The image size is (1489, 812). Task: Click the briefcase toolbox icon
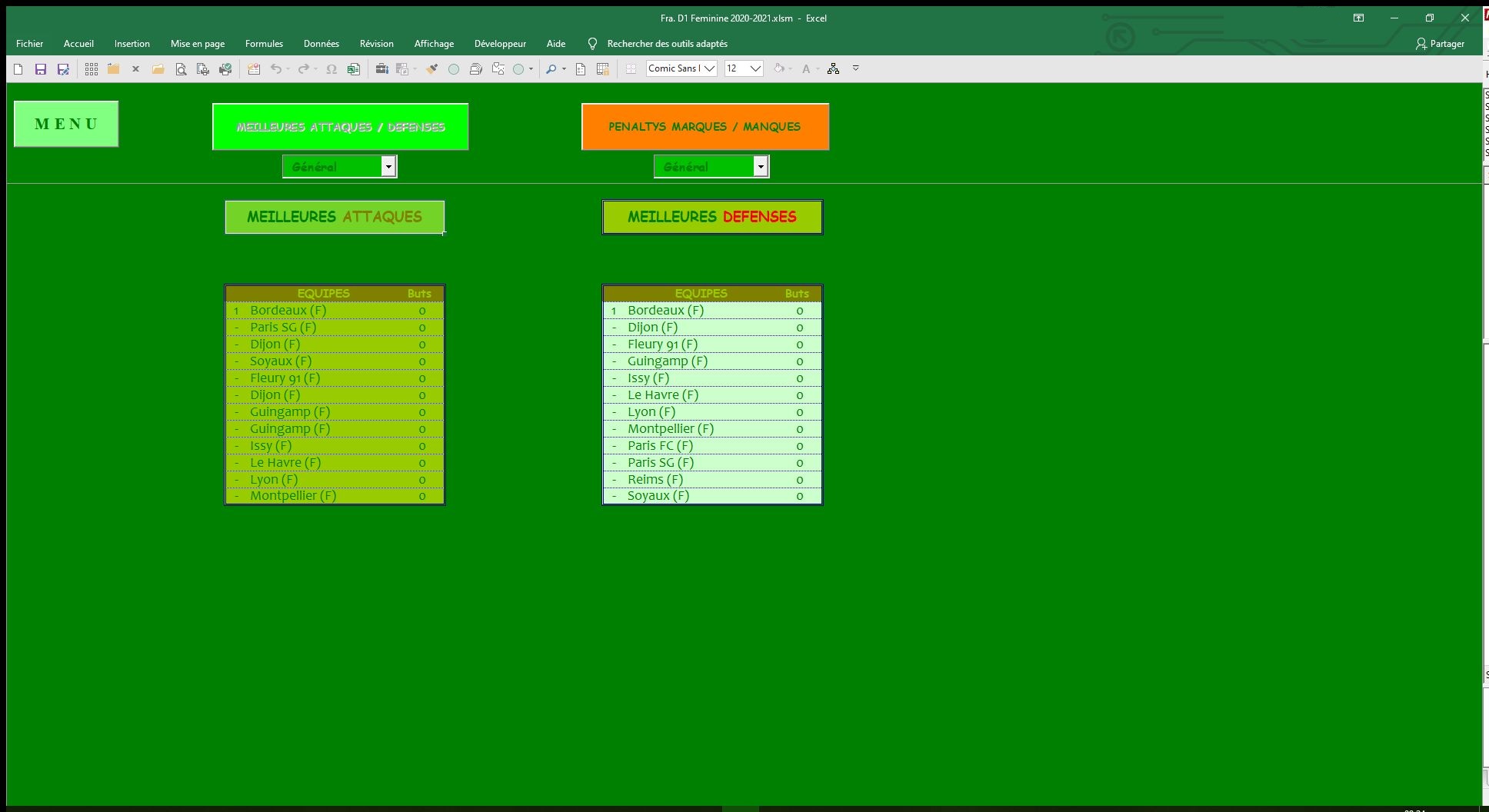click(x=381, y=69)
